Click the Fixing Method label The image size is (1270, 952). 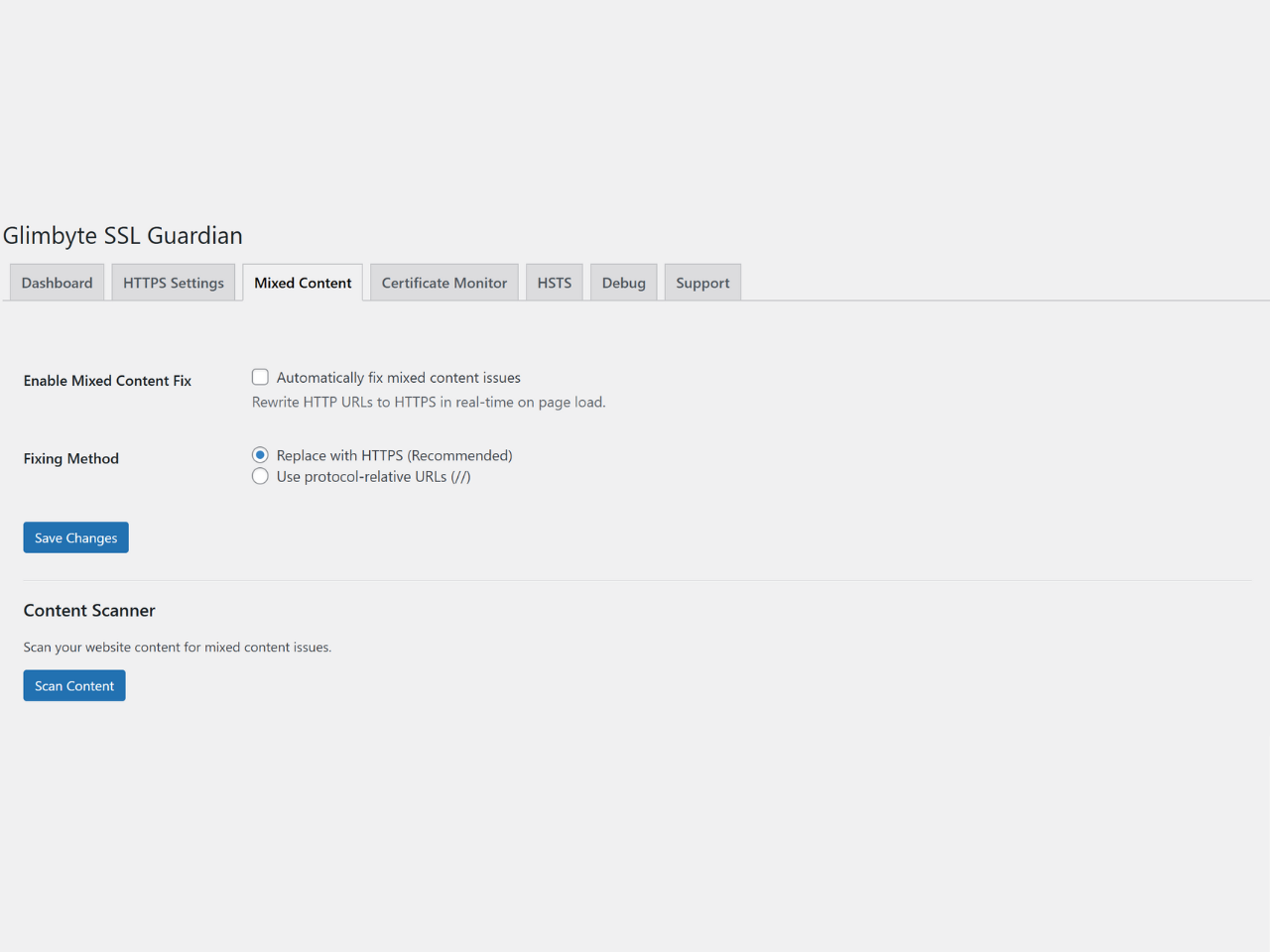tap(71, 459)
